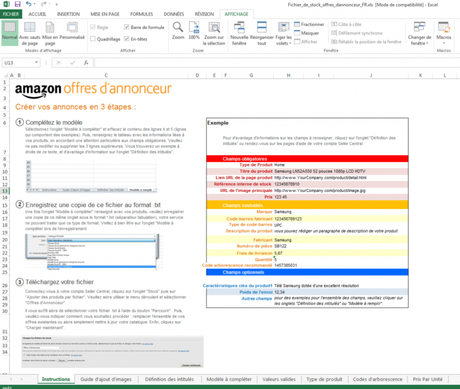
Task: Switch to Modèle à compléter sheet tab
Action: pos(229,379)
